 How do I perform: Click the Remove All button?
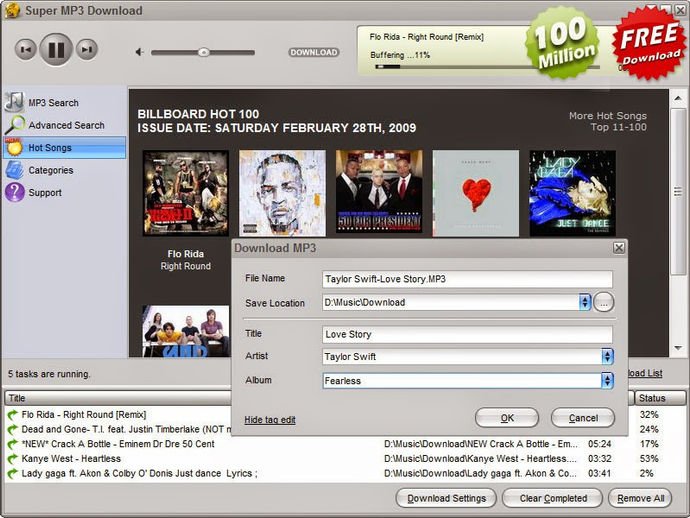pos(640,499)
